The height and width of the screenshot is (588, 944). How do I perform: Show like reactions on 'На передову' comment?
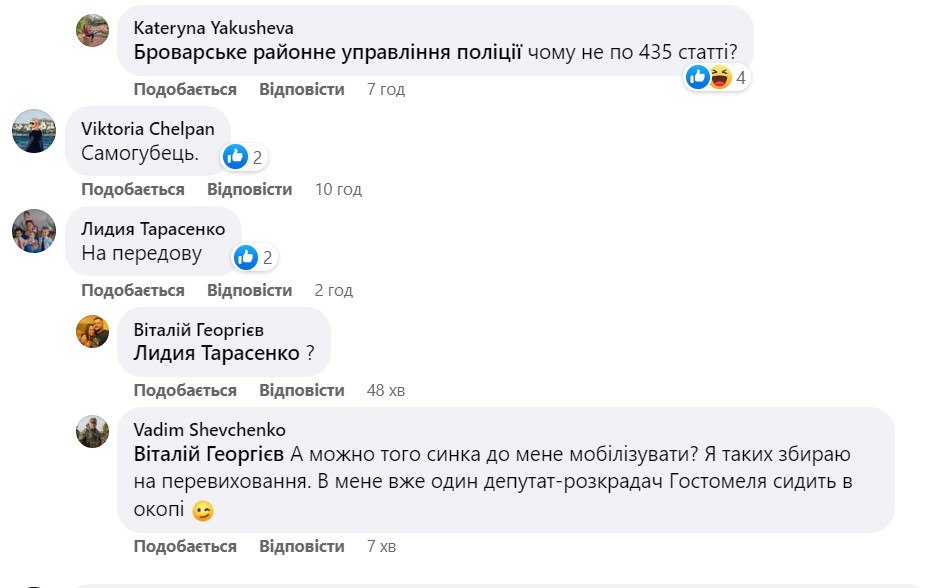[253, 257]
